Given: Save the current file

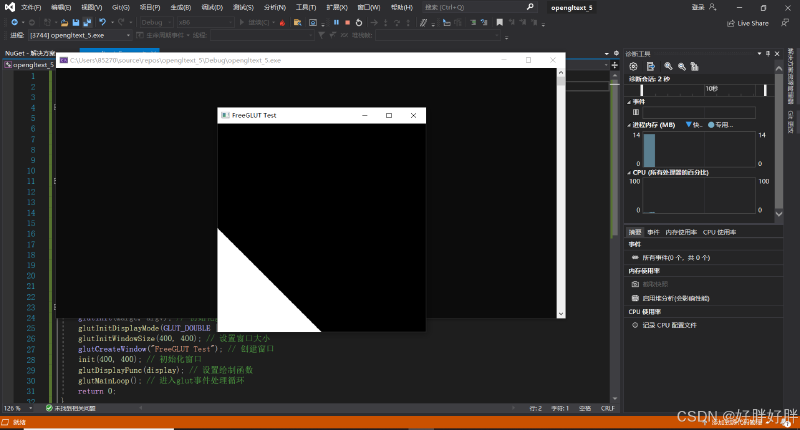Looking at the screenshot, I should pos(76,22).
